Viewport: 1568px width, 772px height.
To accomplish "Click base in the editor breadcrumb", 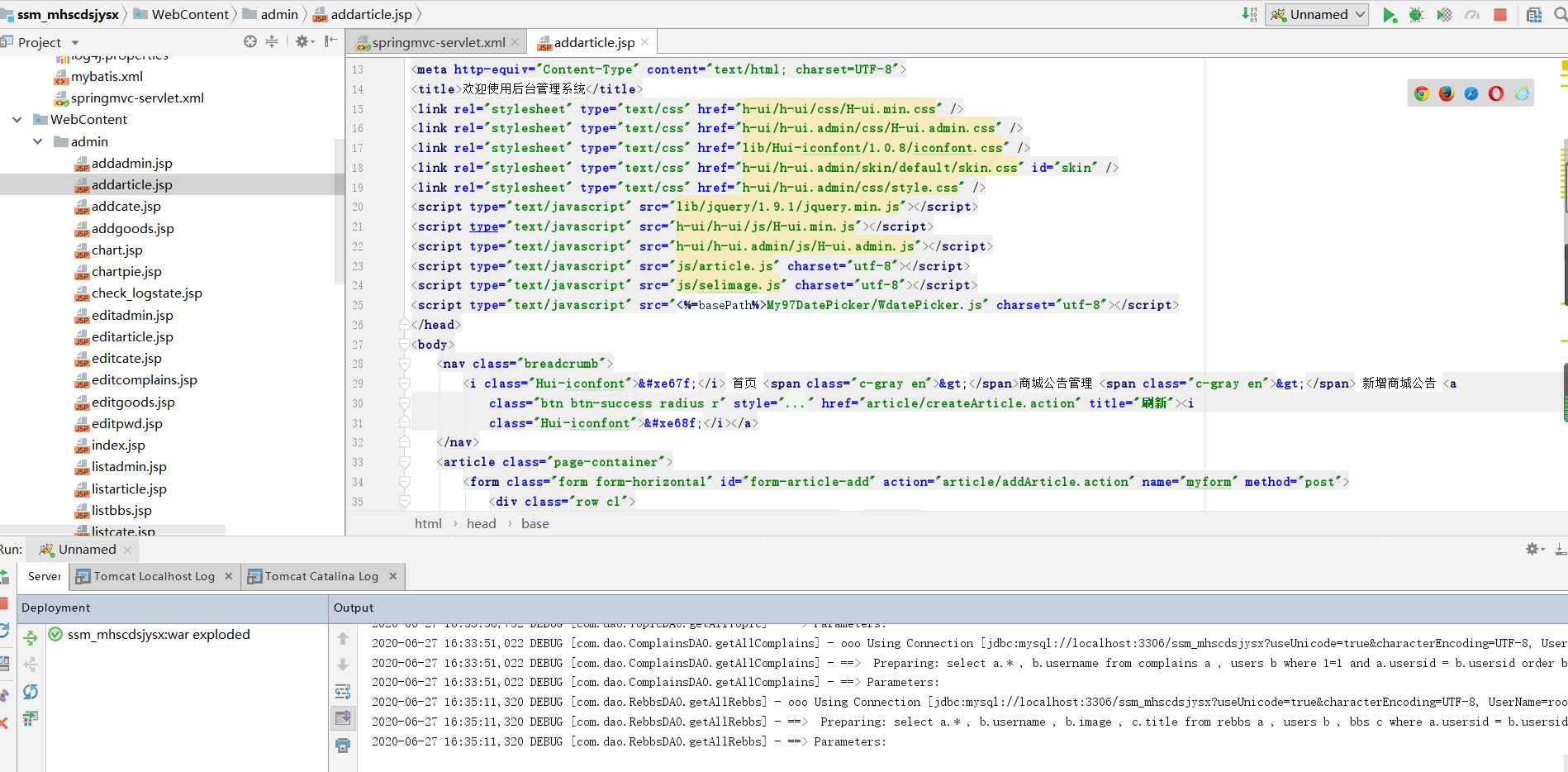I will [x=535, y=524].
